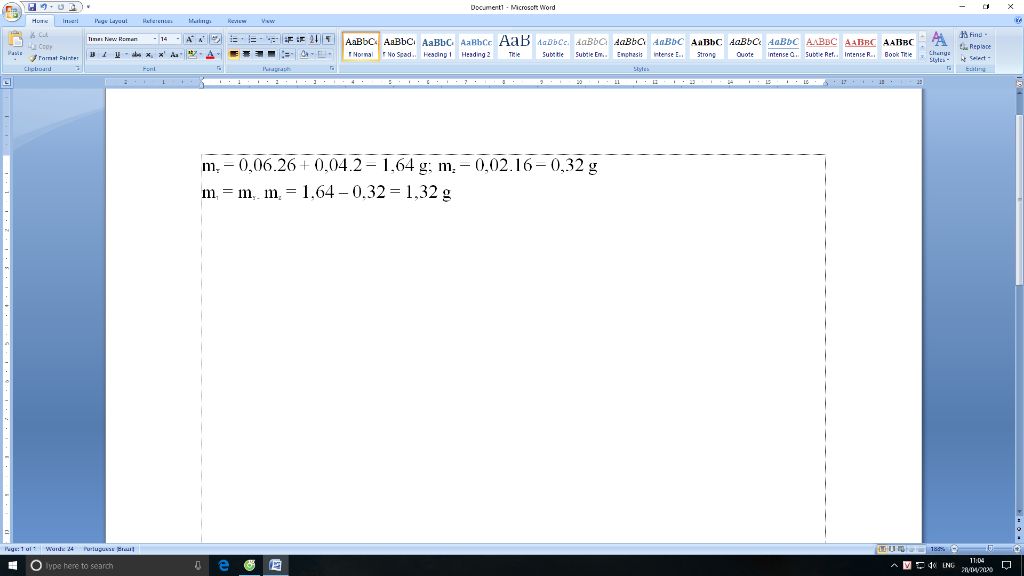Click the Windows search box

(x=116, y=566)
